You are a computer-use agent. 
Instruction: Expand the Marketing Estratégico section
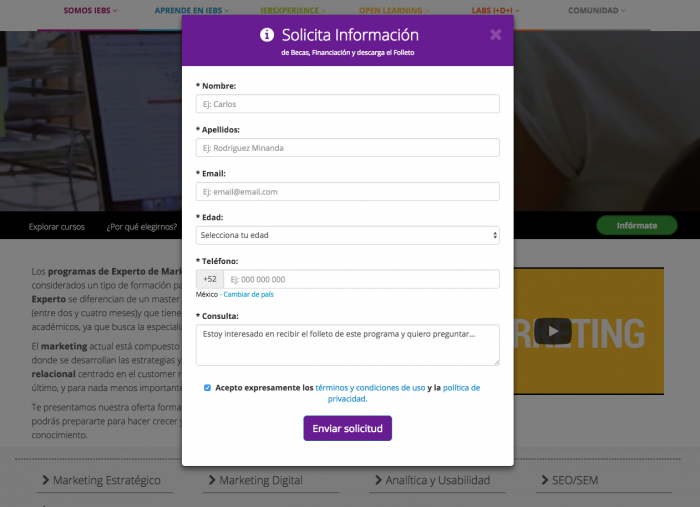point(101,480)
